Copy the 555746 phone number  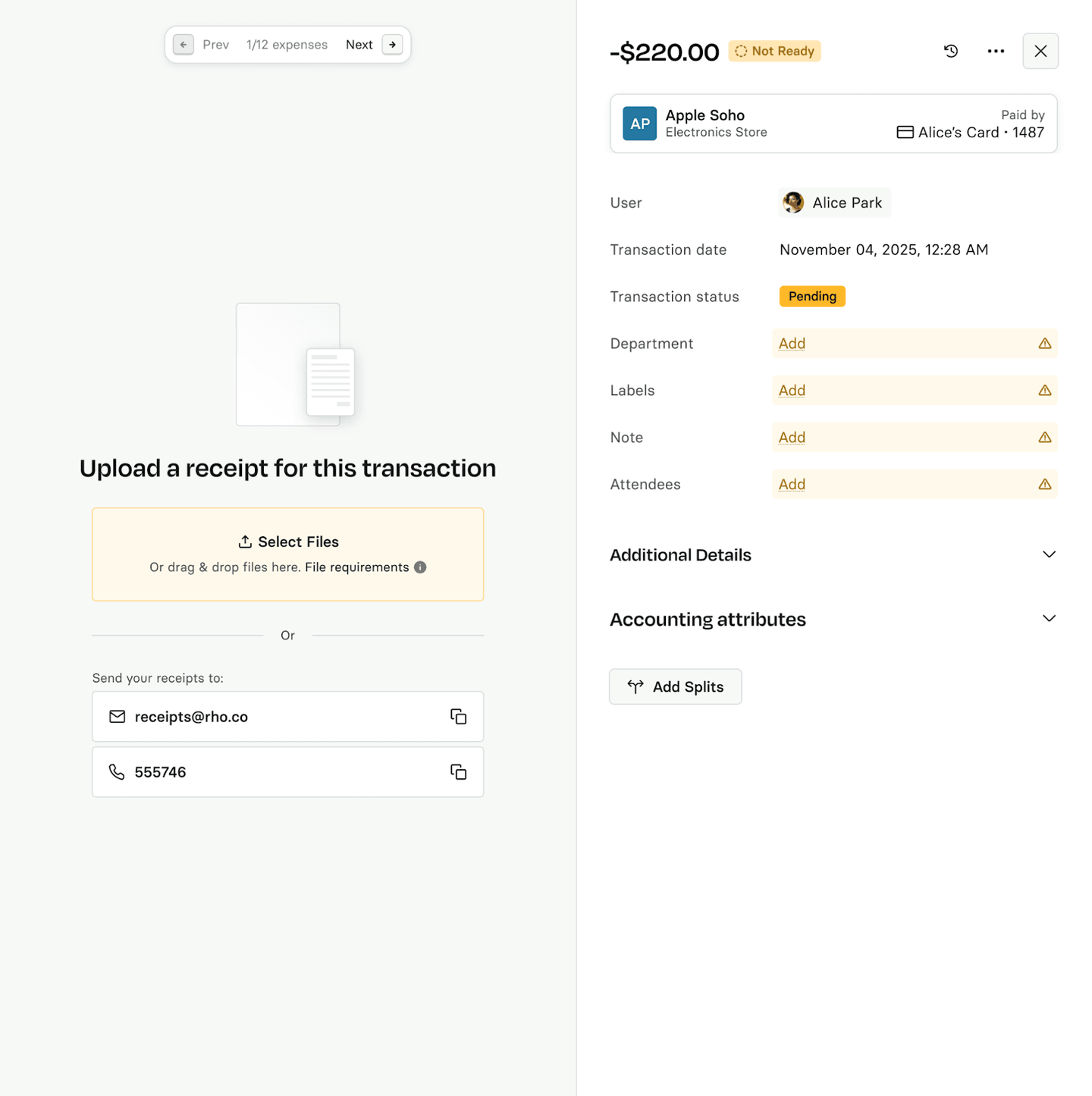point(458,772)
